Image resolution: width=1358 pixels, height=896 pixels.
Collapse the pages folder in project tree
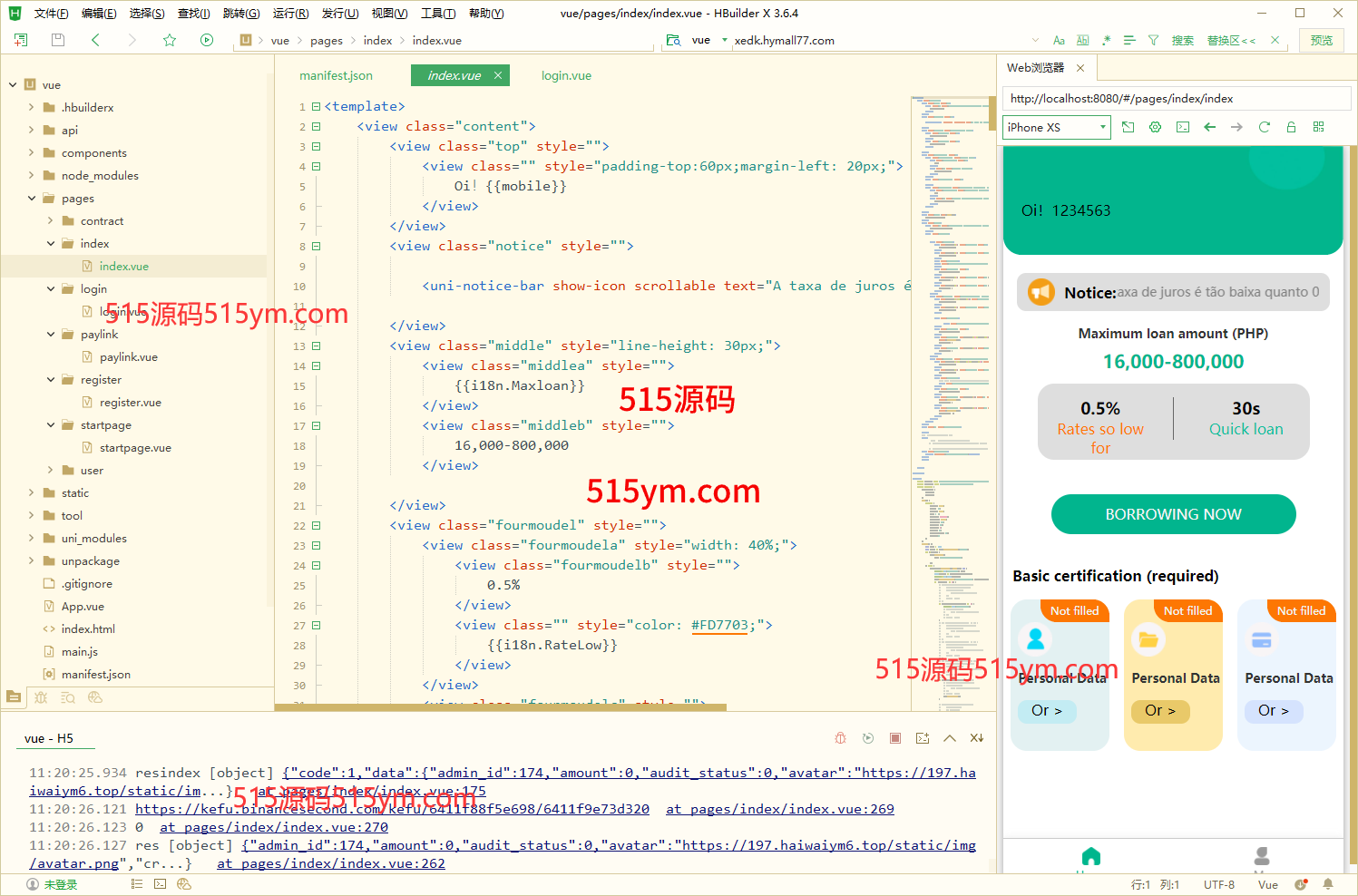coord(32,199)
